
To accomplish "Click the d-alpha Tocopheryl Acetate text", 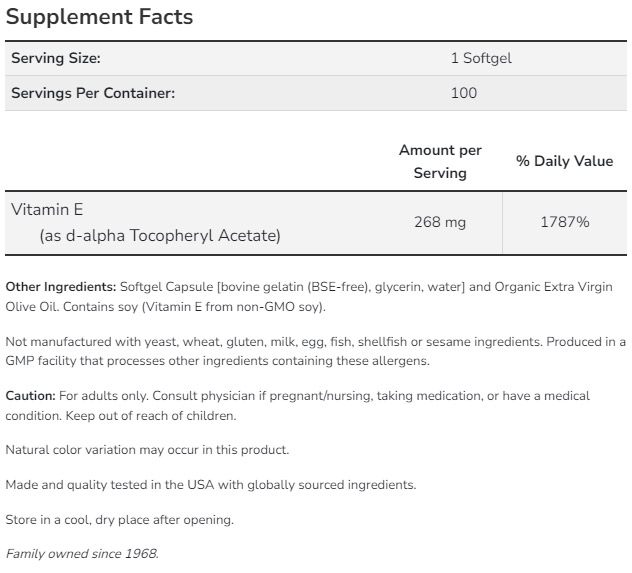I will (x=160, y=236).
